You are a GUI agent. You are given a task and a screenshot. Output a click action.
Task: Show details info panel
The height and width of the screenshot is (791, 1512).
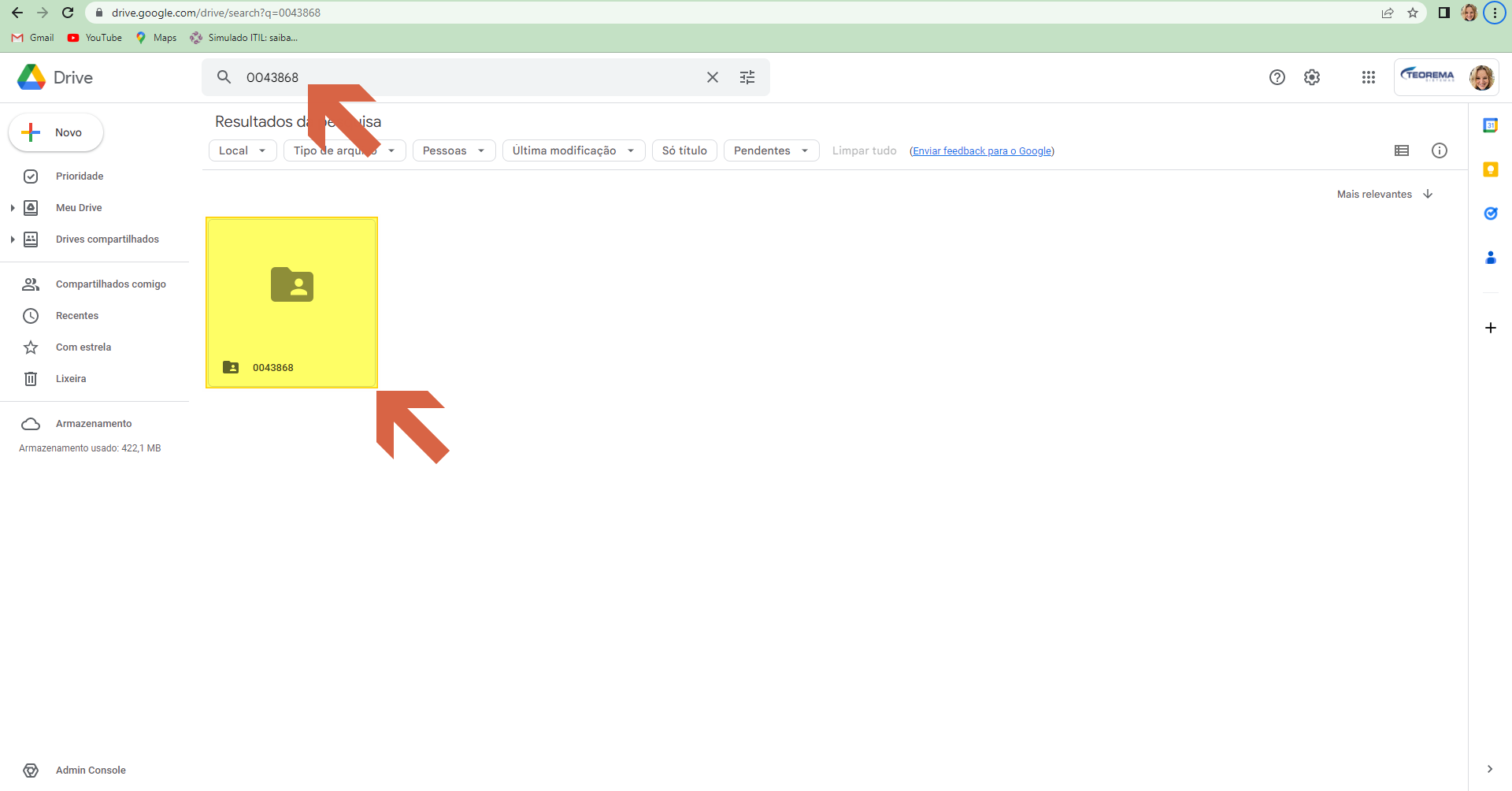[1440, 150]
